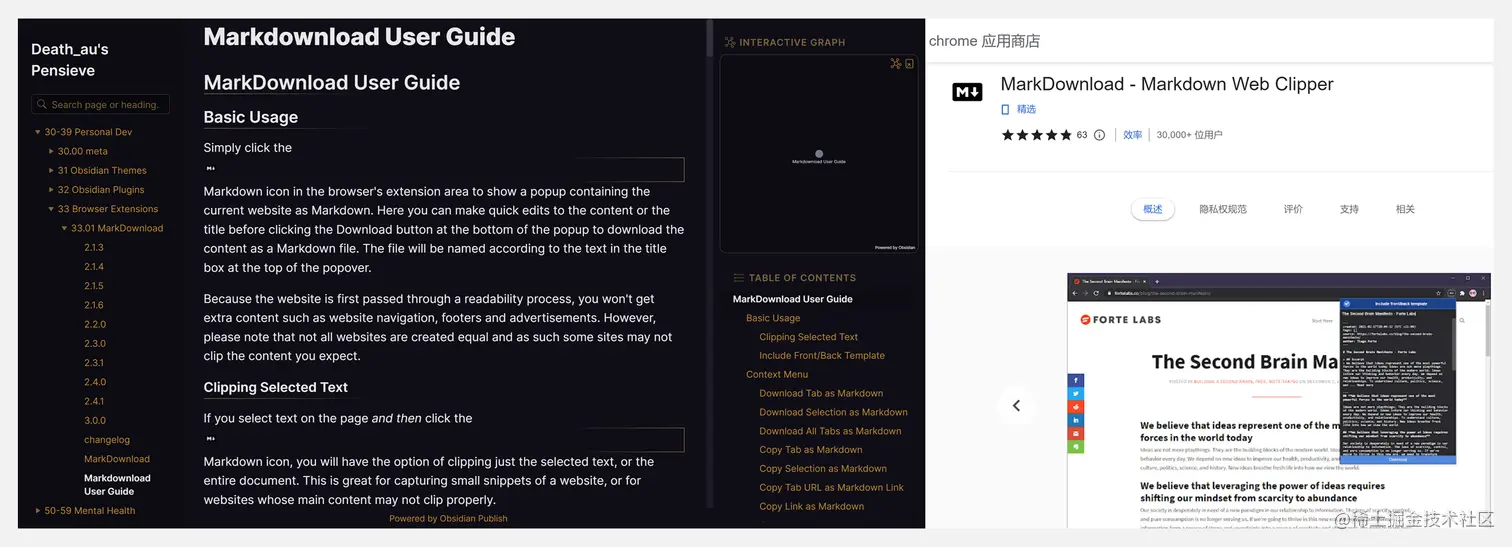The image size is (1512, 547).
Task: Jump to Clipping Selected Text in contents
Action: tap(808, 337)
